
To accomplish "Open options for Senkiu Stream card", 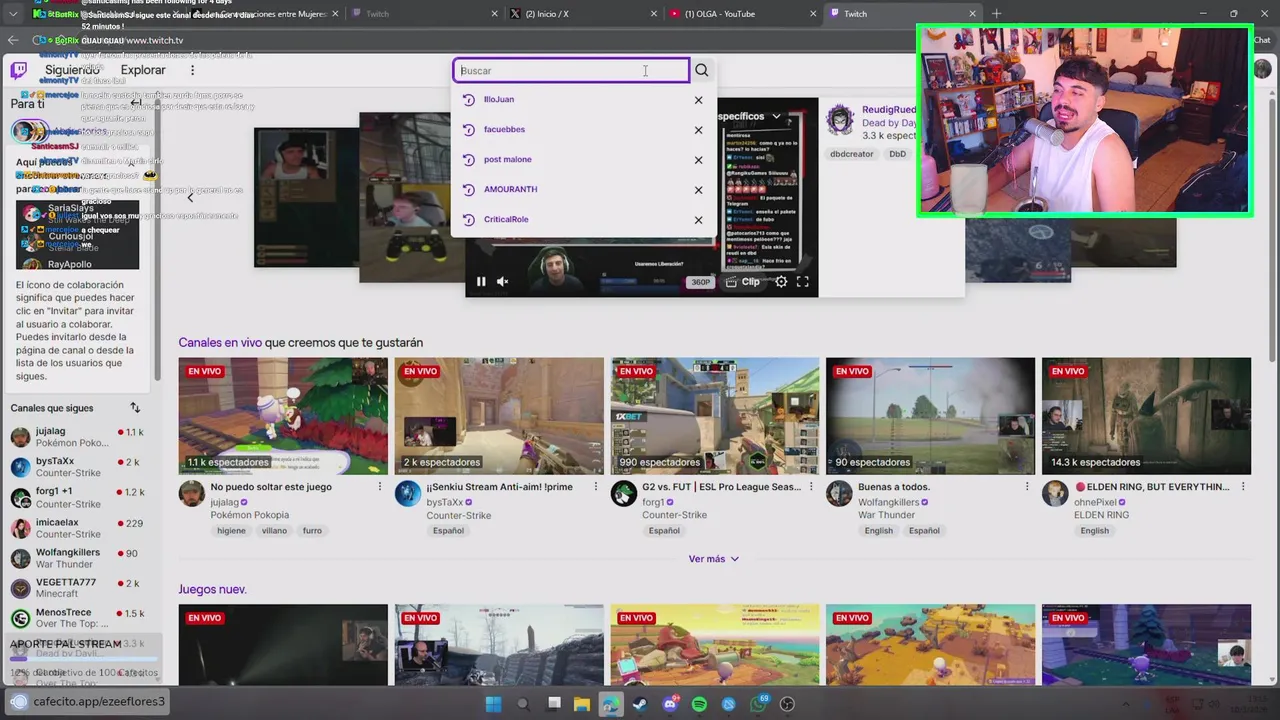I will [x=596, y=487].
